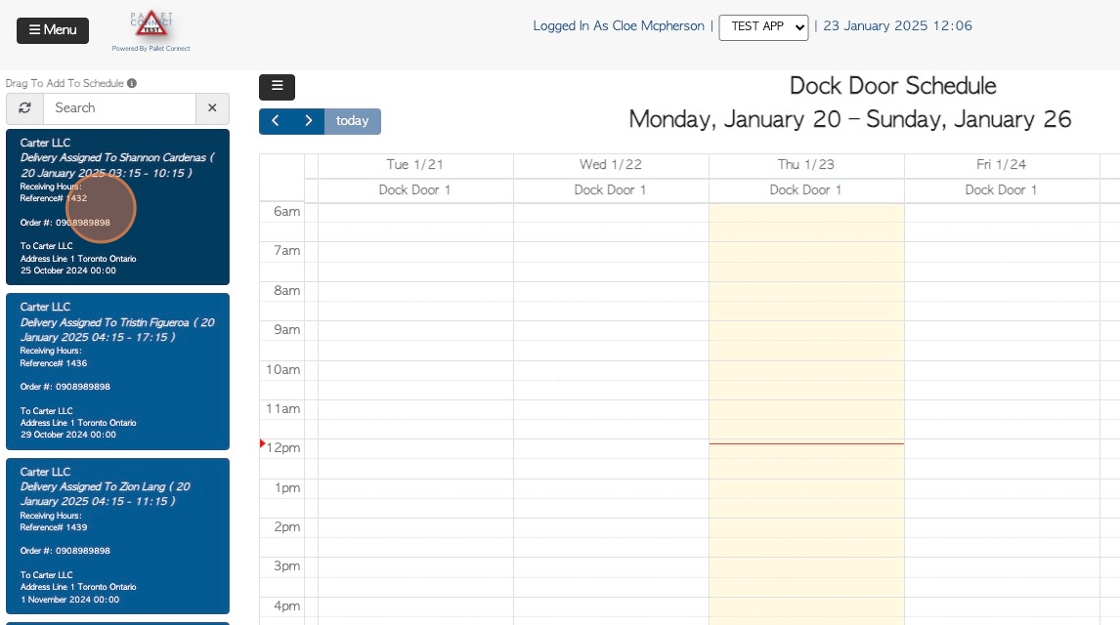Viewport: 1120px width, 625px height.
Task: Open the hamburger options above calendar
Action: pyautogui.click(x=277, y=86)
